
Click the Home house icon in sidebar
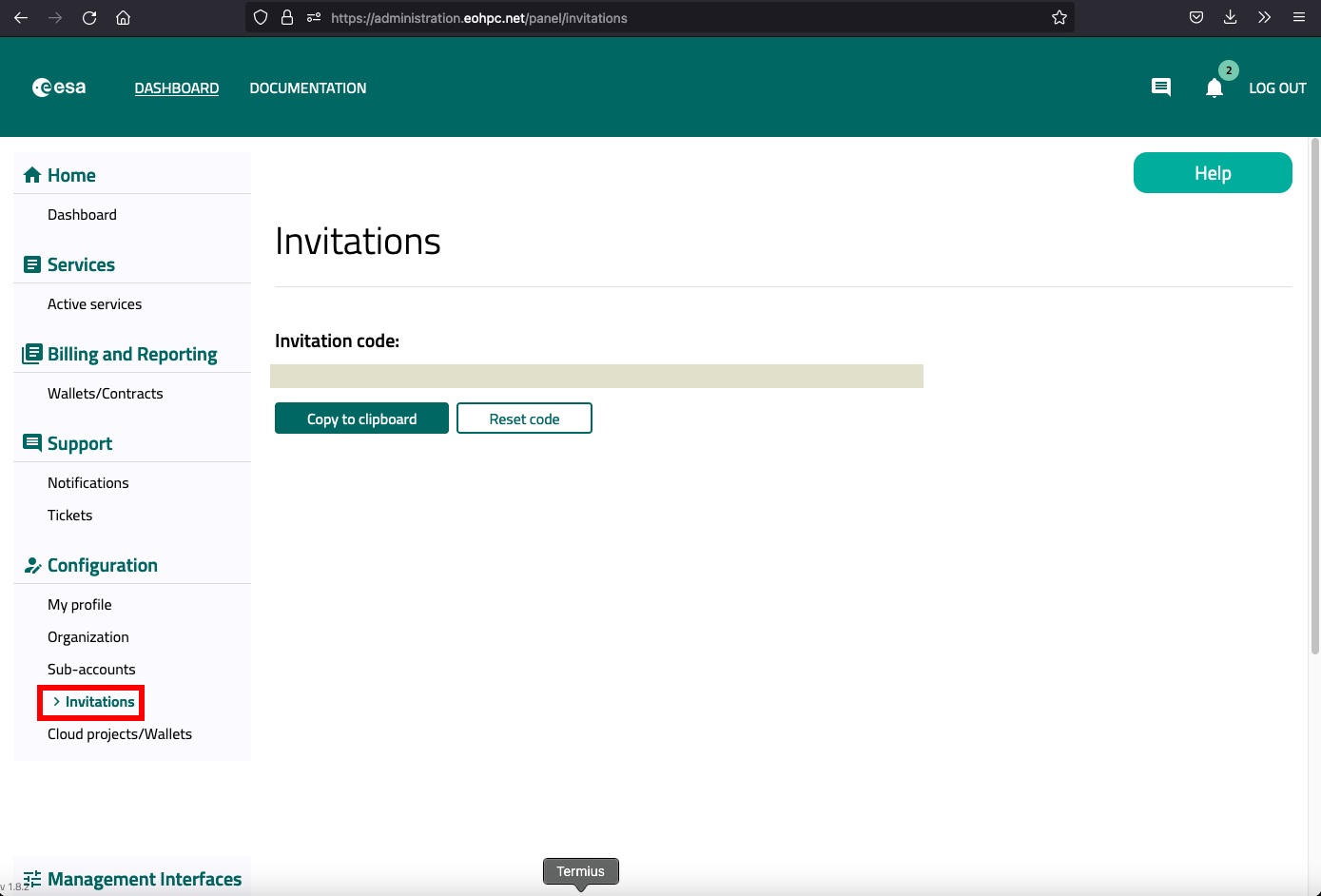[x=32, y=175]
